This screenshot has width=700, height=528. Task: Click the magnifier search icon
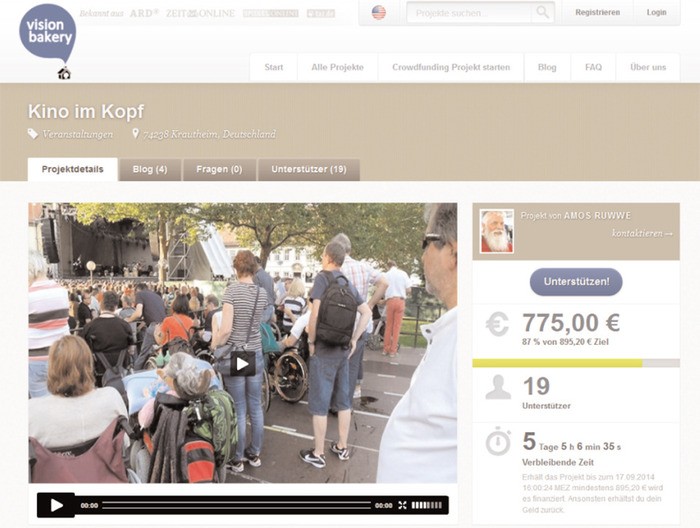542,12
